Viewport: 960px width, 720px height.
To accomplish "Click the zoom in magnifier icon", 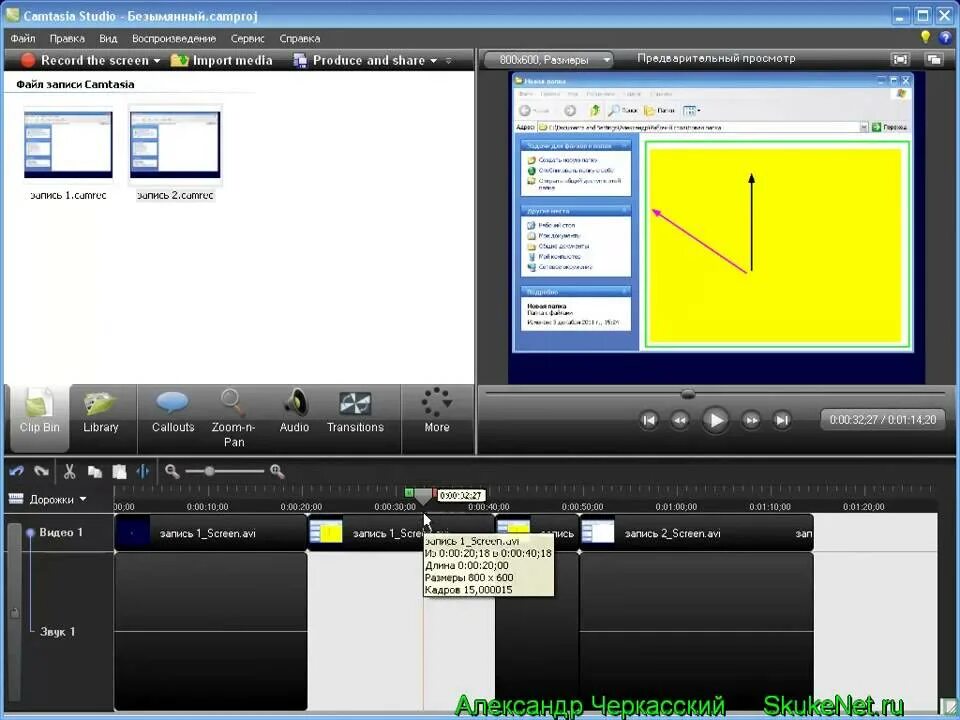I will click(277, 471).
